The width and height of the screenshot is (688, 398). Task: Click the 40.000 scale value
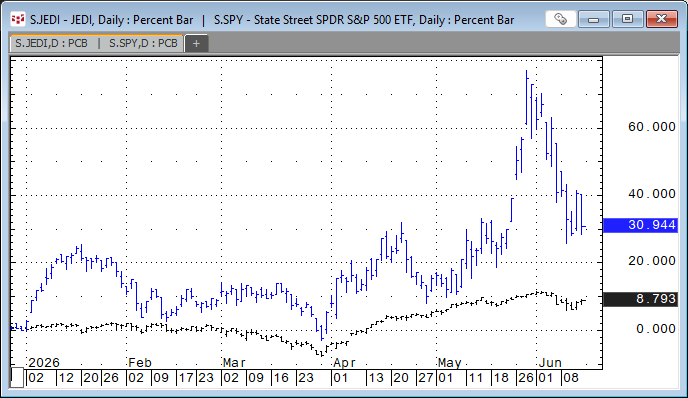click(652, 194)
